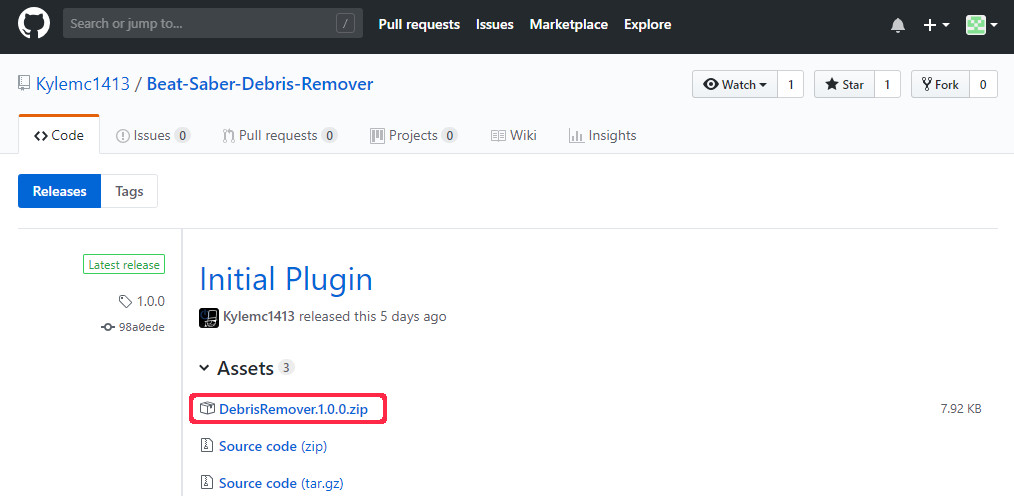Open the 1.0.0 tag link
Viewport: 1014px width, 496px height.
(x=151, y=301)
